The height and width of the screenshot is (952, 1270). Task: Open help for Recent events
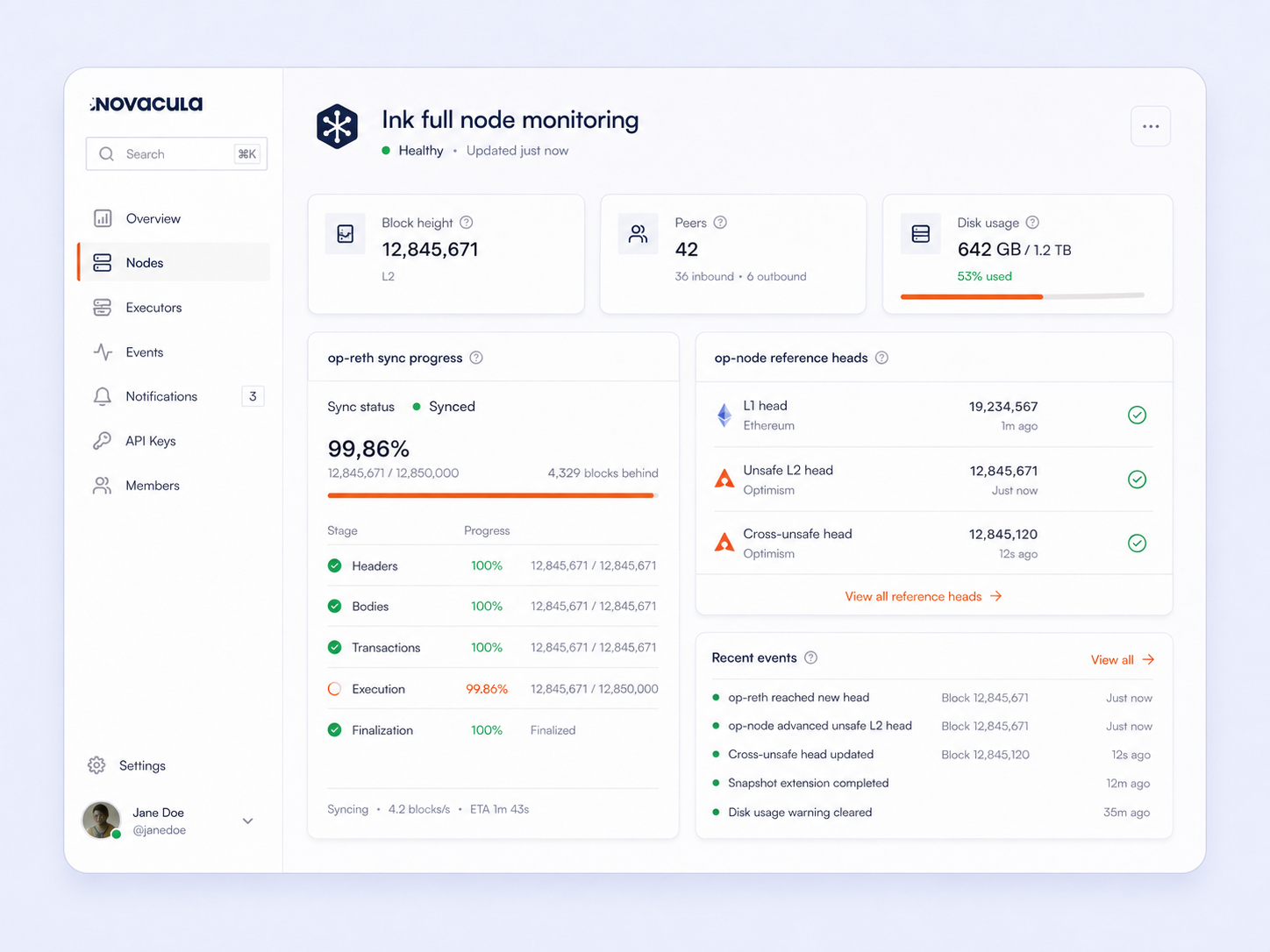(x=811, y=657)
